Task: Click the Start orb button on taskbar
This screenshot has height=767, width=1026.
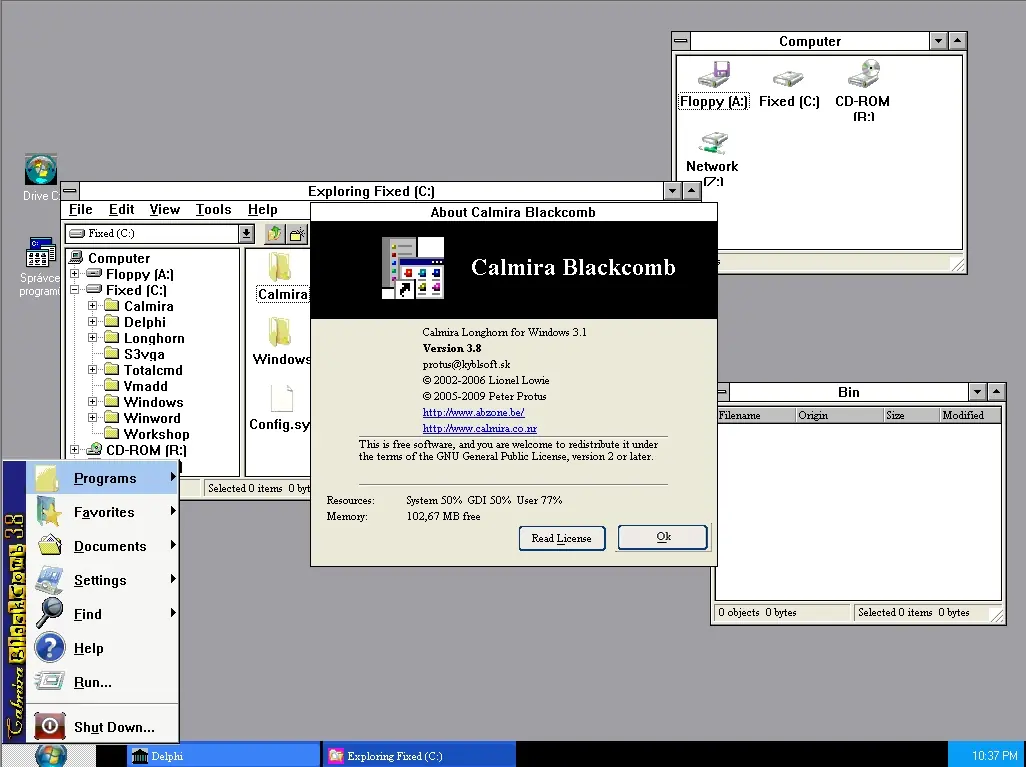Action: point(50,755)
